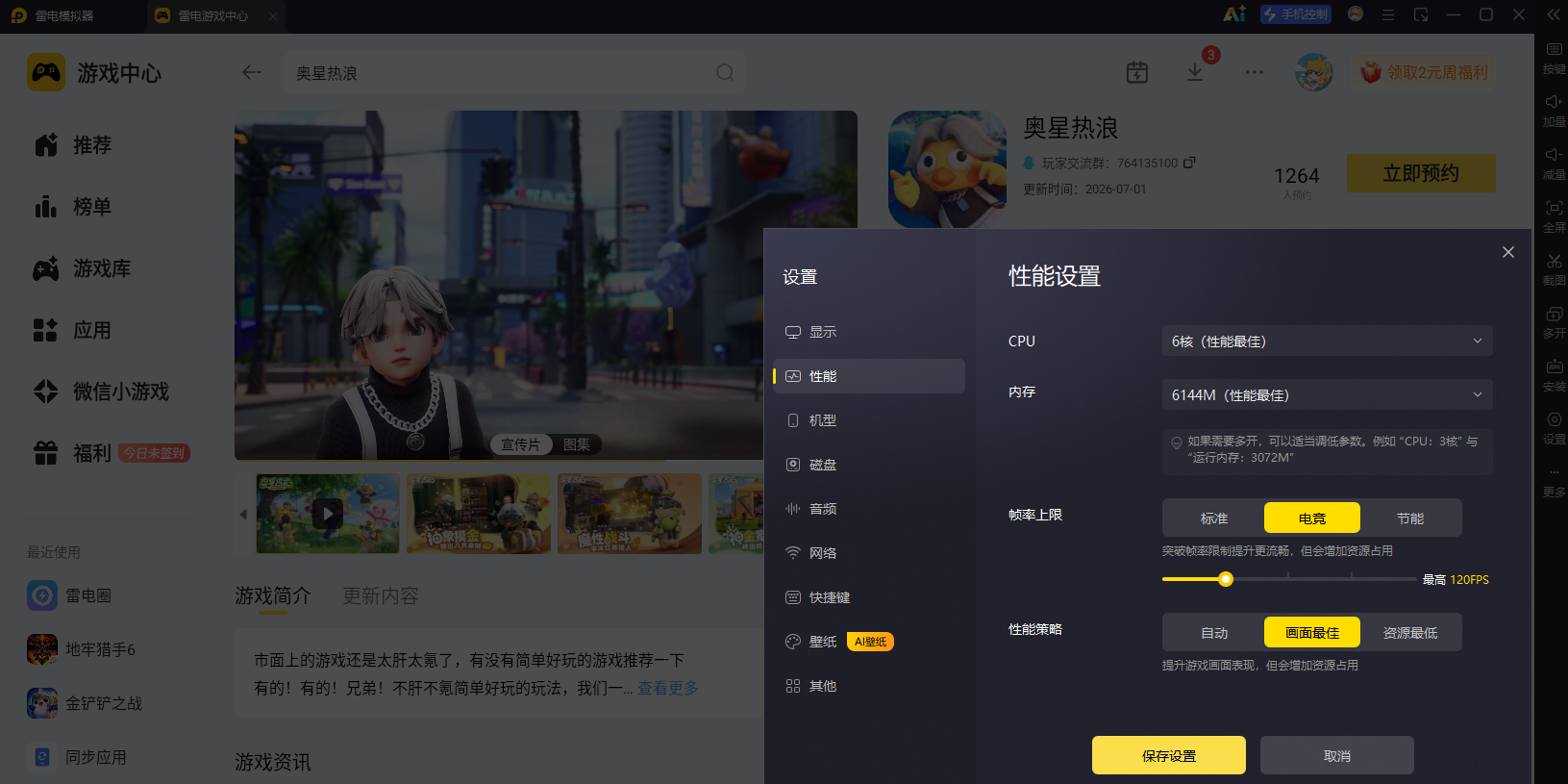
Task: Click the 手机控制 button in title bar
Action: 1296,14
